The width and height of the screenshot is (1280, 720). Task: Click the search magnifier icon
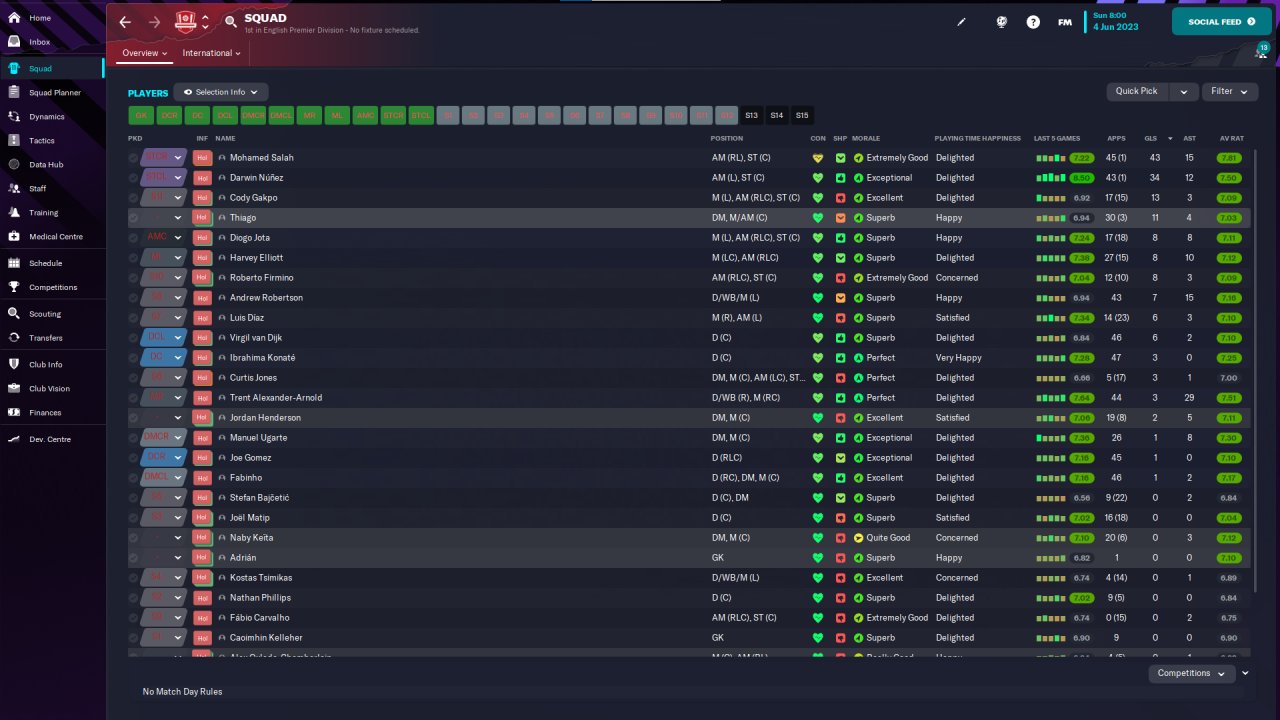[231, 21]
